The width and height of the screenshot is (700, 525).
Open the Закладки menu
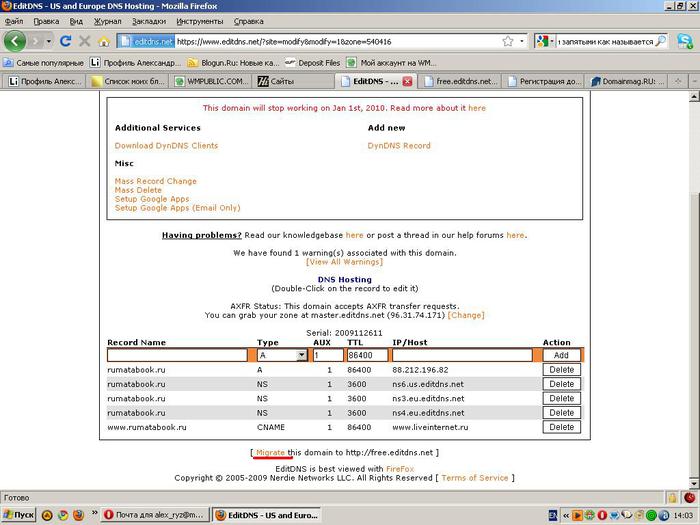click(x=149, y=21)
